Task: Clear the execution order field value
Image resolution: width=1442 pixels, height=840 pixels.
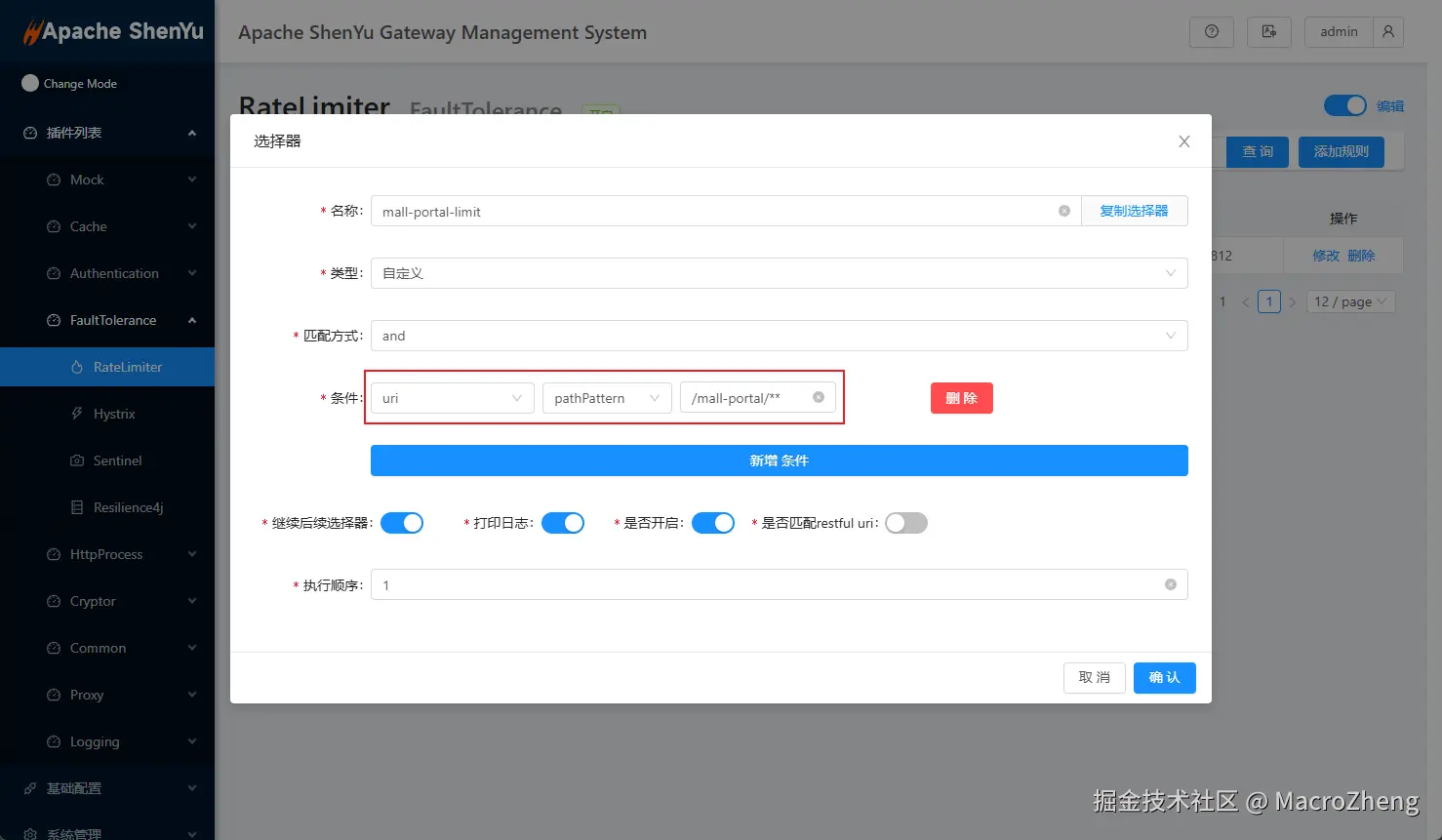Action: (1171, 584)
